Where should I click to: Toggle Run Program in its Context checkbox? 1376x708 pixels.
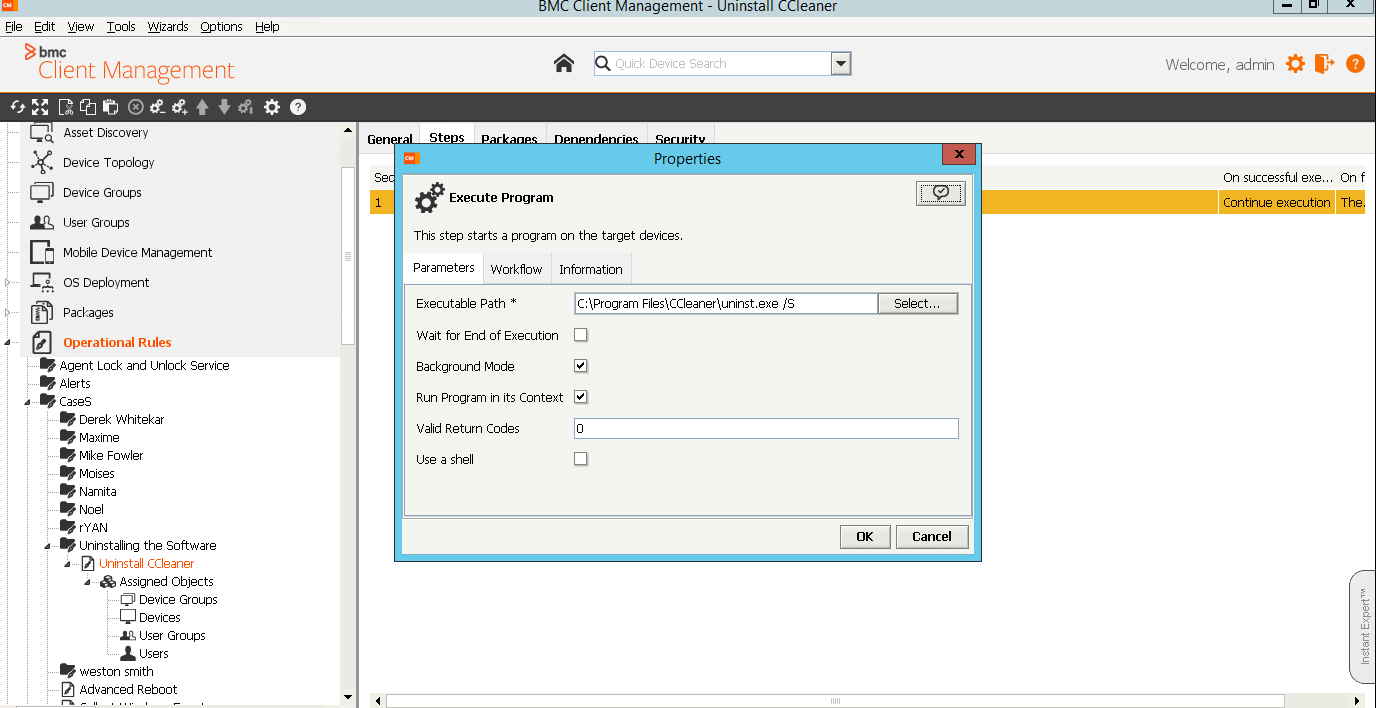click(x=581, y=397)
